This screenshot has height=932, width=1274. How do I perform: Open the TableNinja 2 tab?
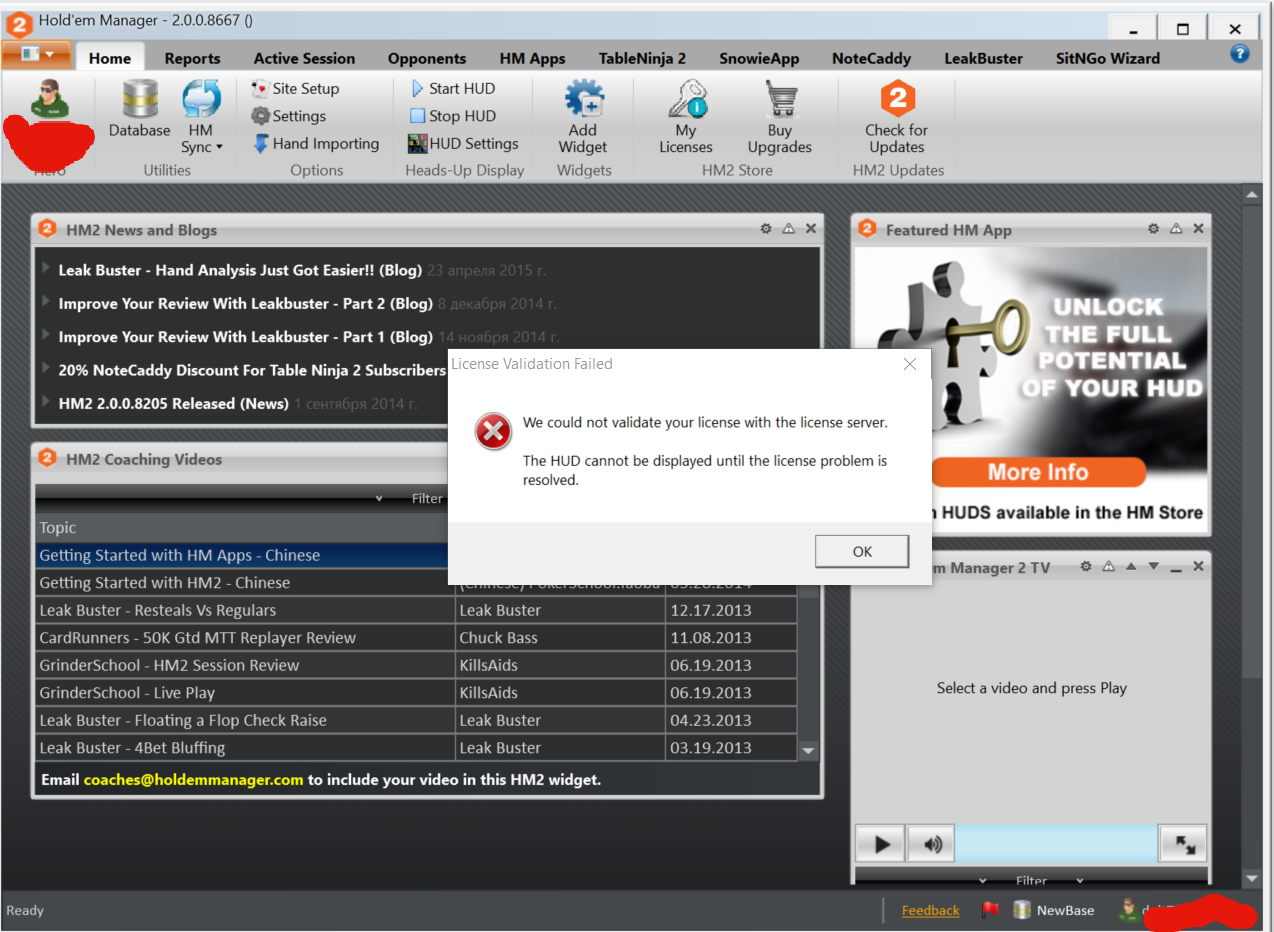pos(642,58)
